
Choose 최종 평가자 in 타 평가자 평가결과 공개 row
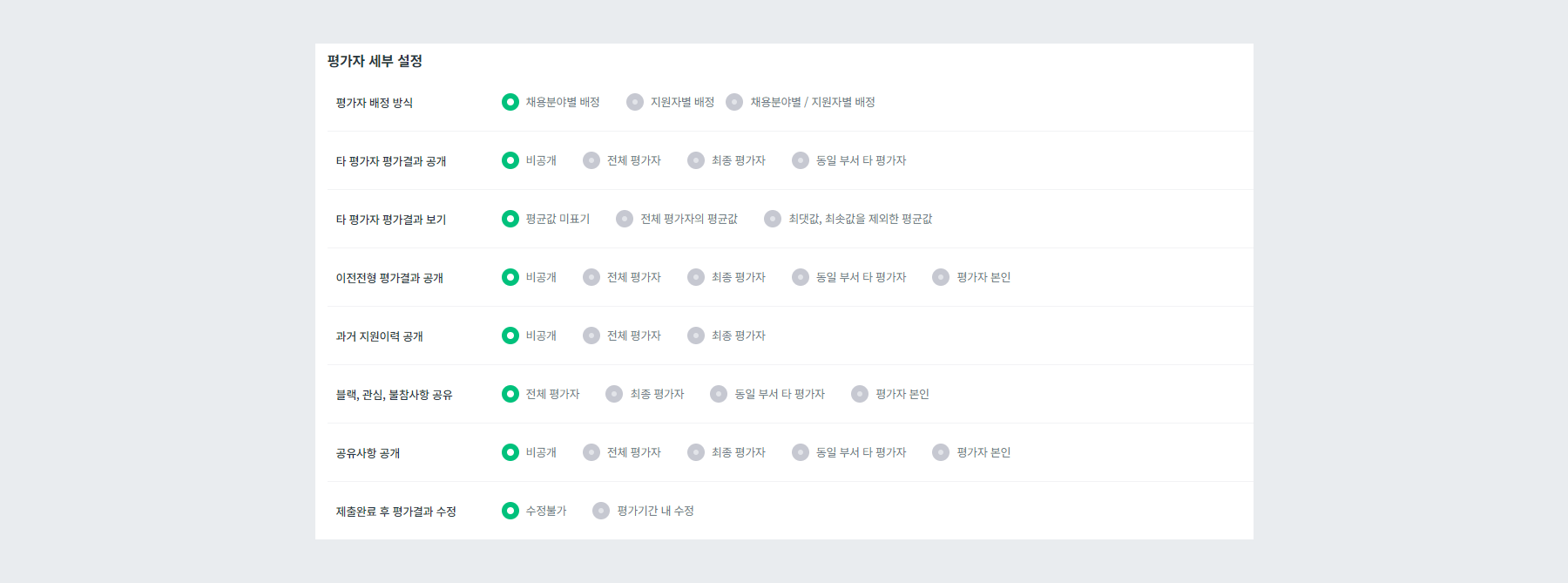point(695,159)
